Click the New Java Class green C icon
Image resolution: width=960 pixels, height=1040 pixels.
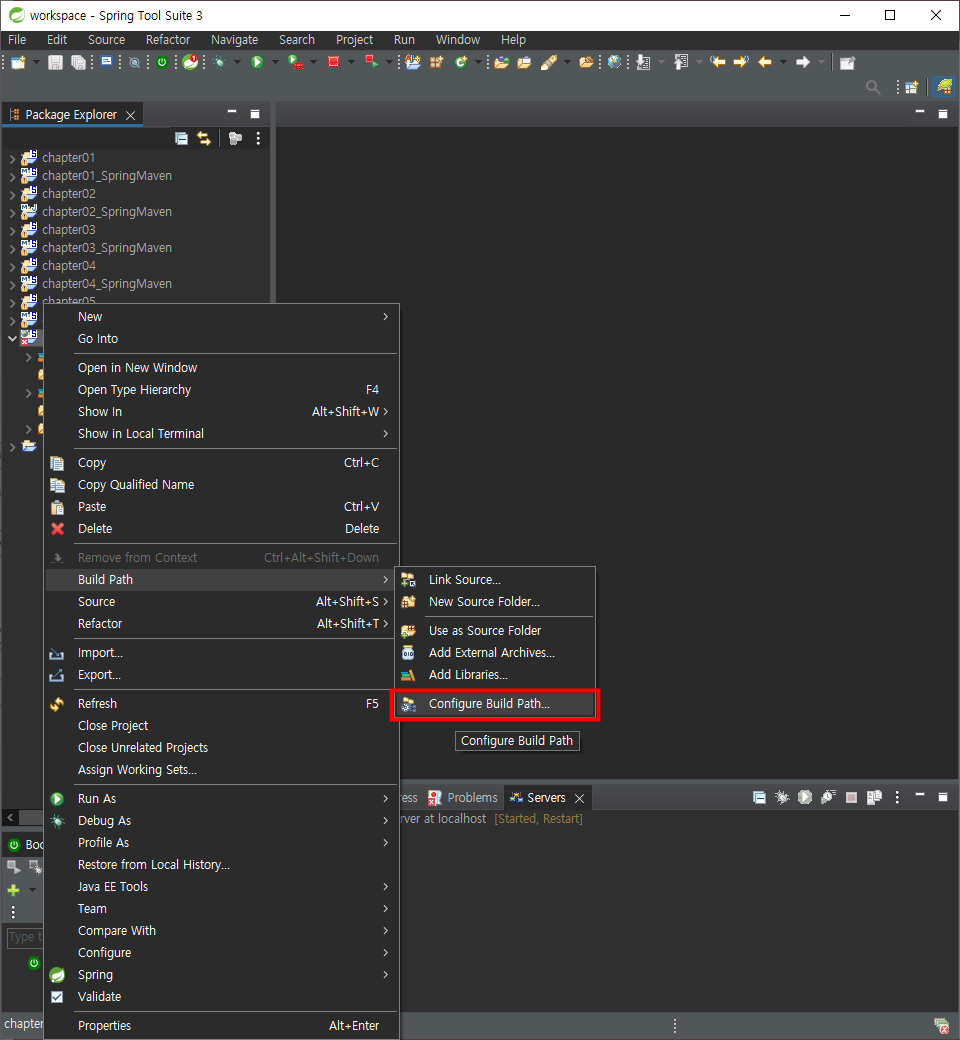click(x=460, y=62)
